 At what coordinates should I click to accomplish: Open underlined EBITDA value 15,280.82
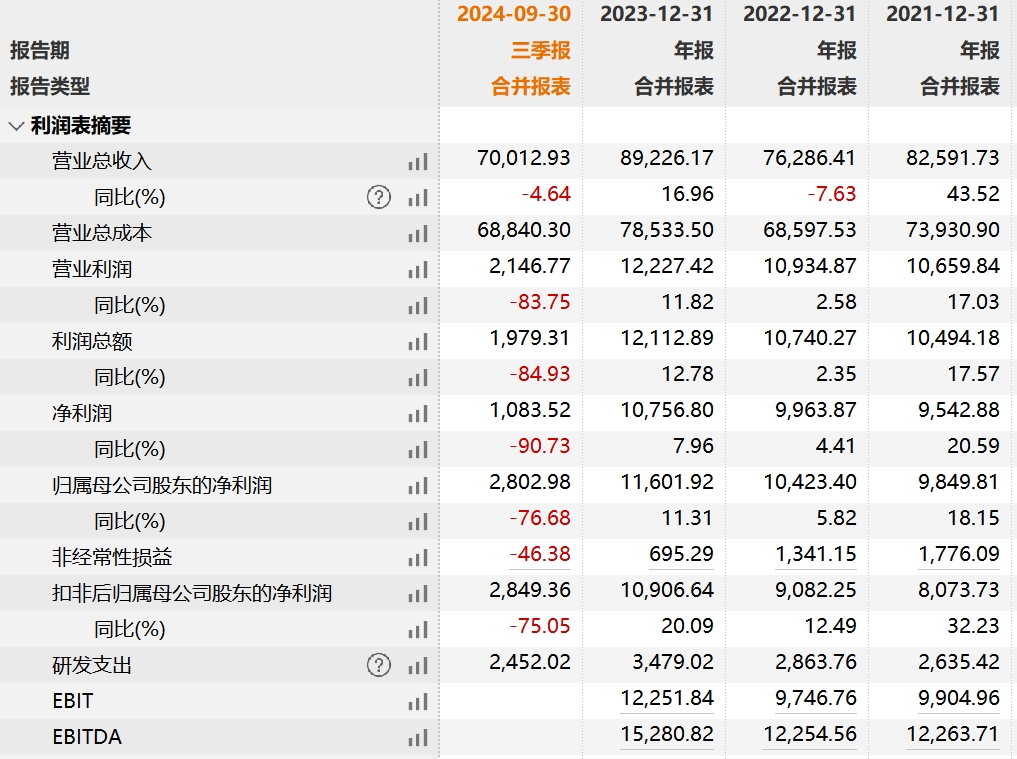(x=667, y=734)
